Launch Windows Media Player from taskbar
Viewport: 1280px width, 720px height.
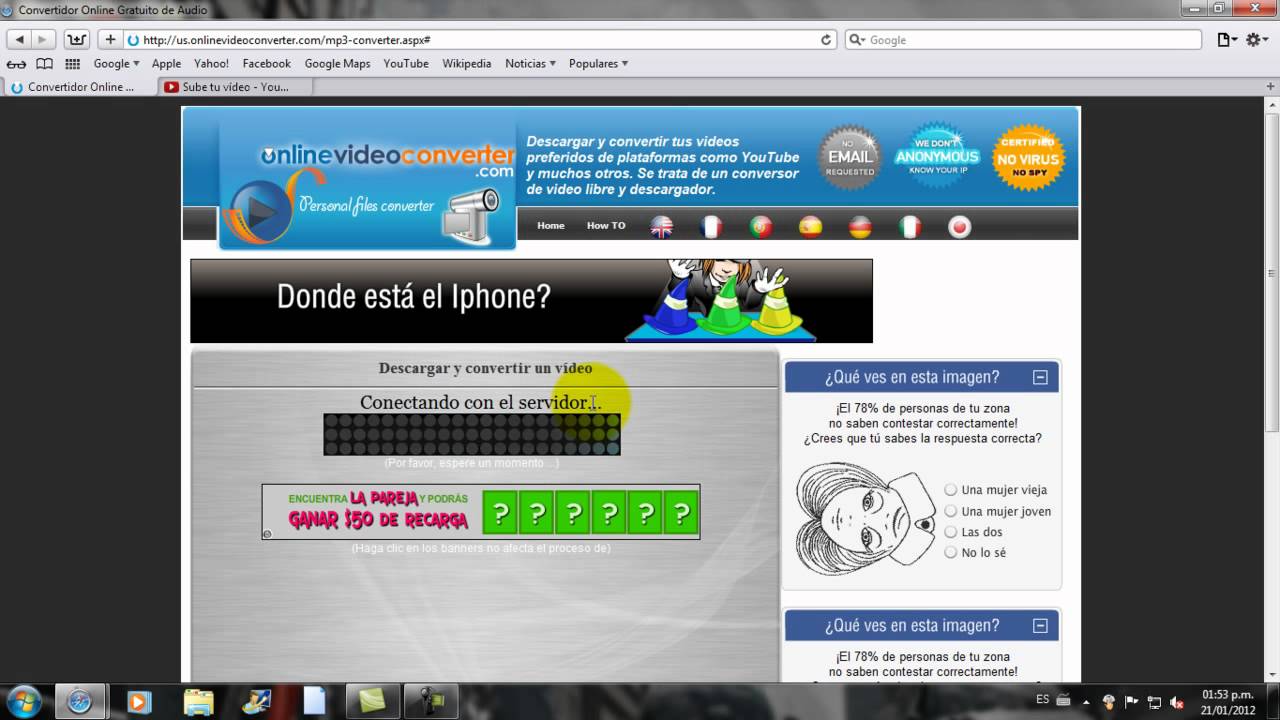pyautogui.click(x=139, y=701)
